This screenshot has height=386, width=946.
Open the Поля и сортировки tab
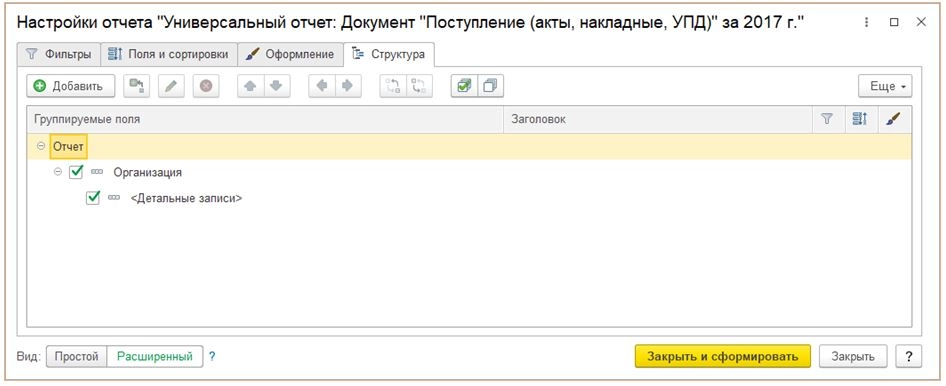168,54
